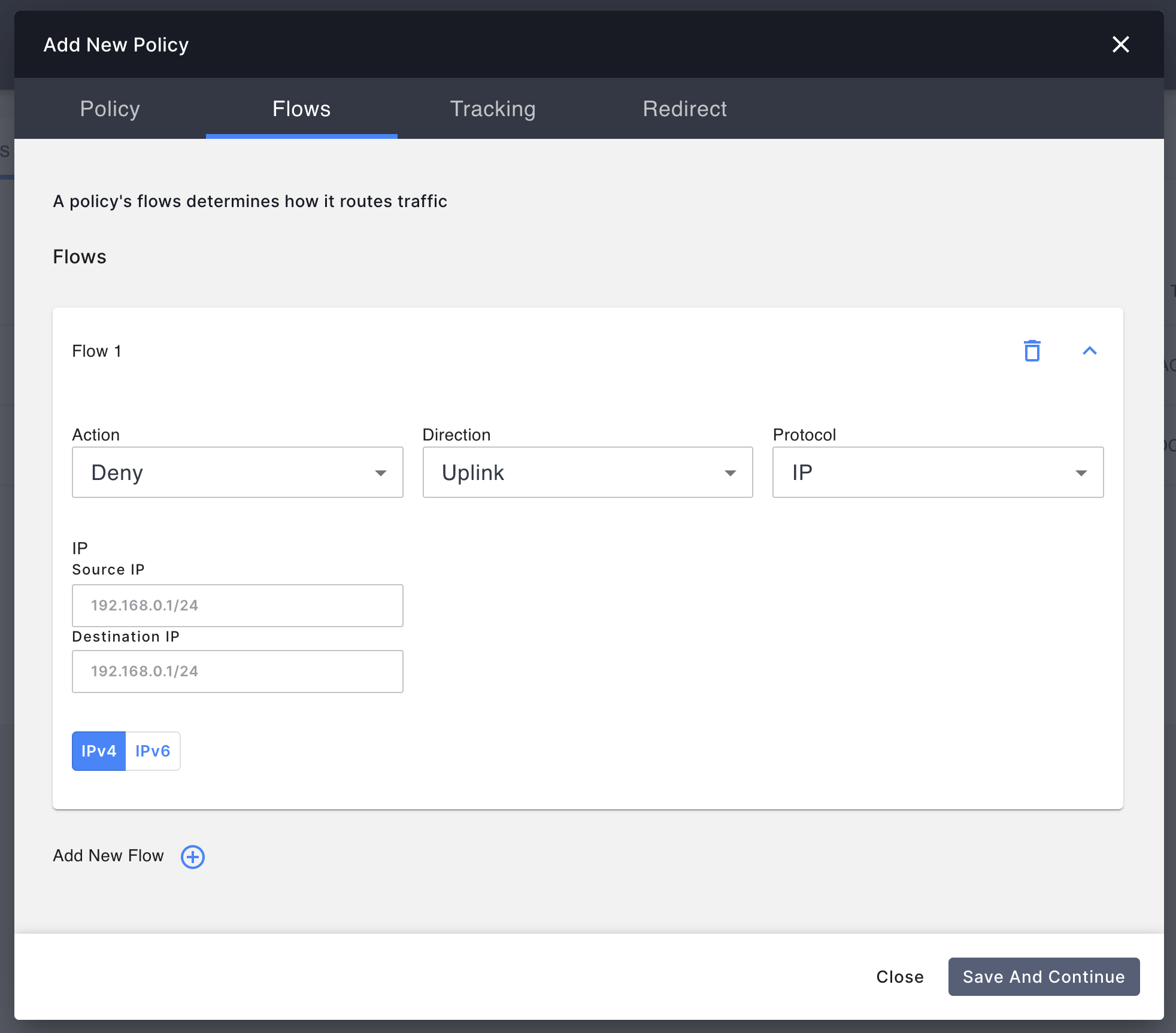Open the Direction dropdown showing Uplink
Screen dimensions: 1176x1033
pos(587,472)
